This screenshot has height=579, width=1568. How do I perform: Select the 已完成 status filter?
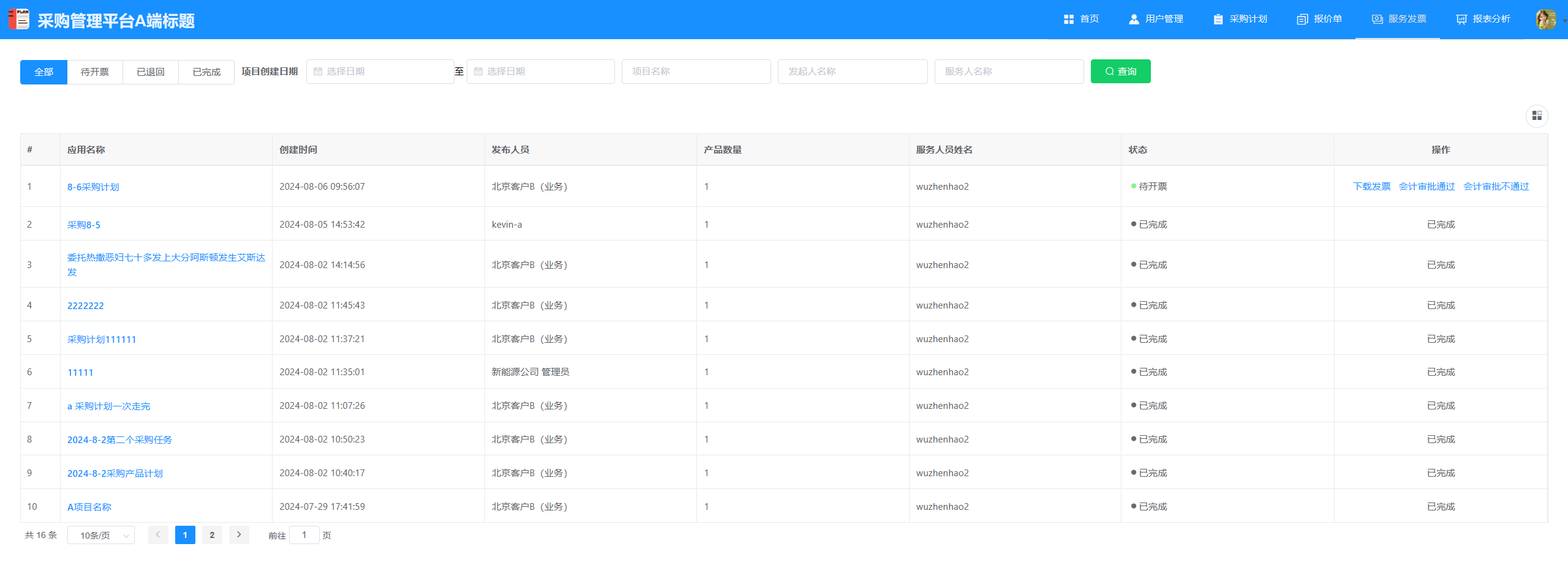(206, 72)
